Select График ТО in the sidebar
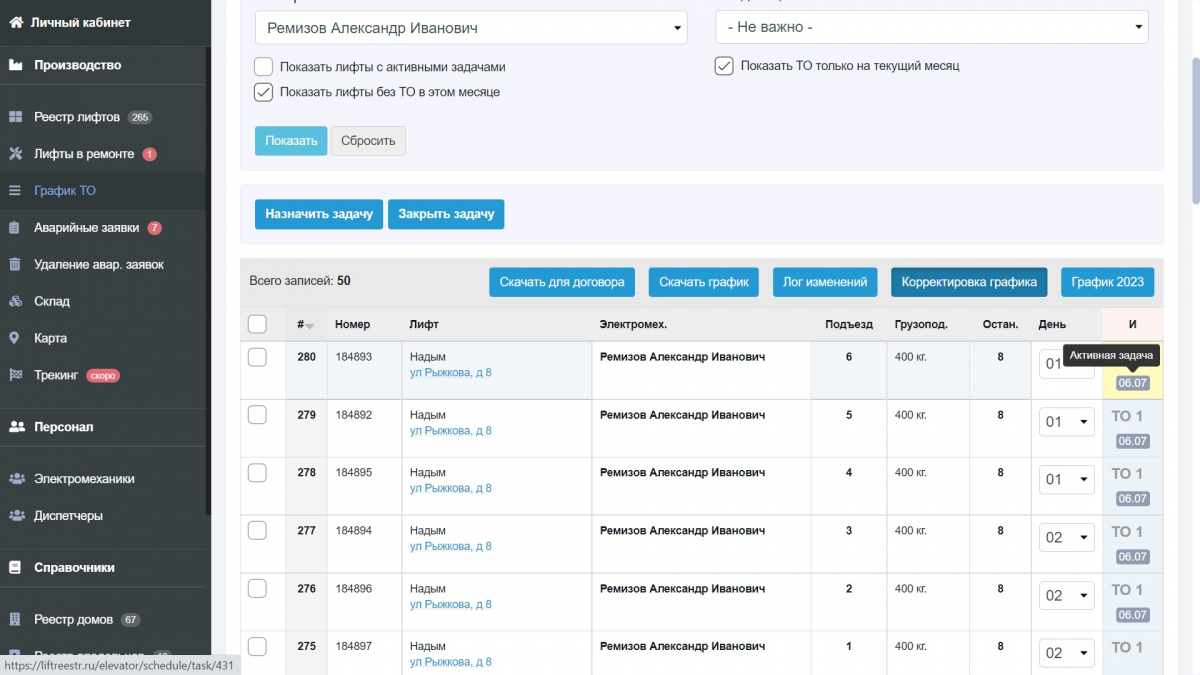Viewport: 1200px width, 675px height. 65,191
